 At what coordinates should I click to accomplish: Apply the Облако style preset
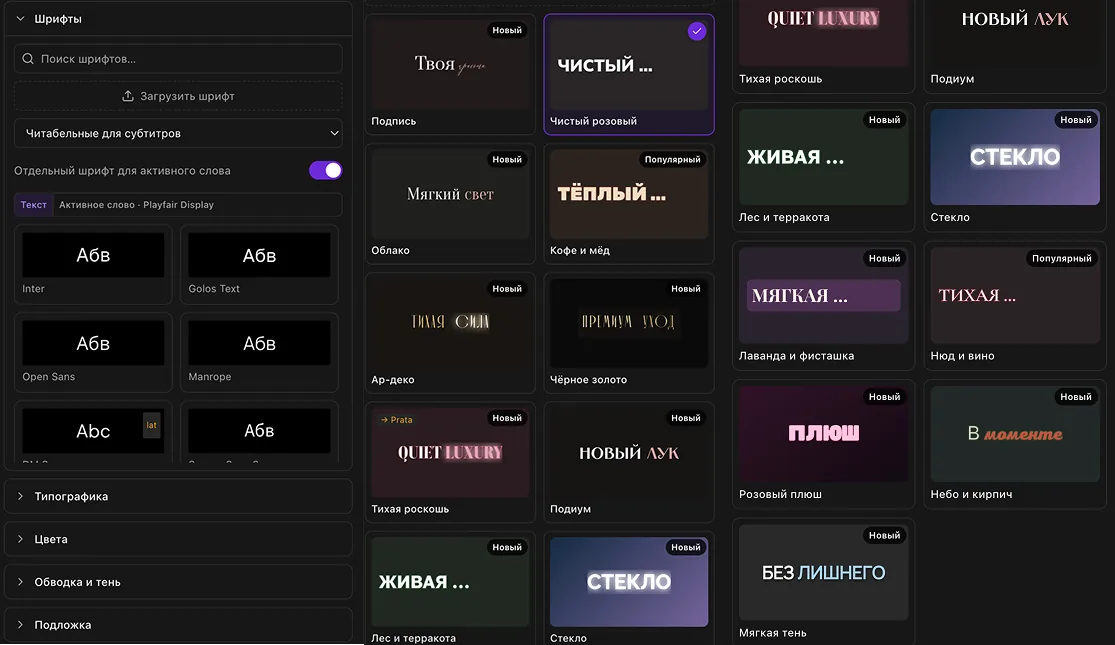point(450,204)
